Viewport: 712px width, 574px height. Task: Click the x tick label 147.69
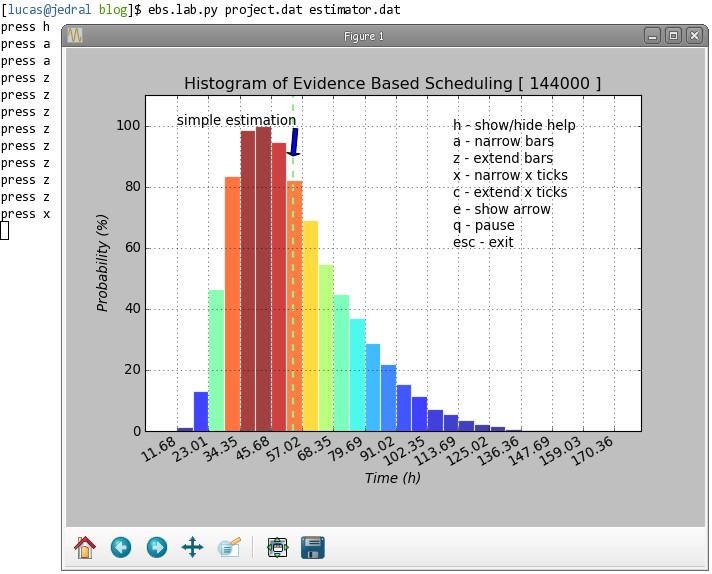529,450
